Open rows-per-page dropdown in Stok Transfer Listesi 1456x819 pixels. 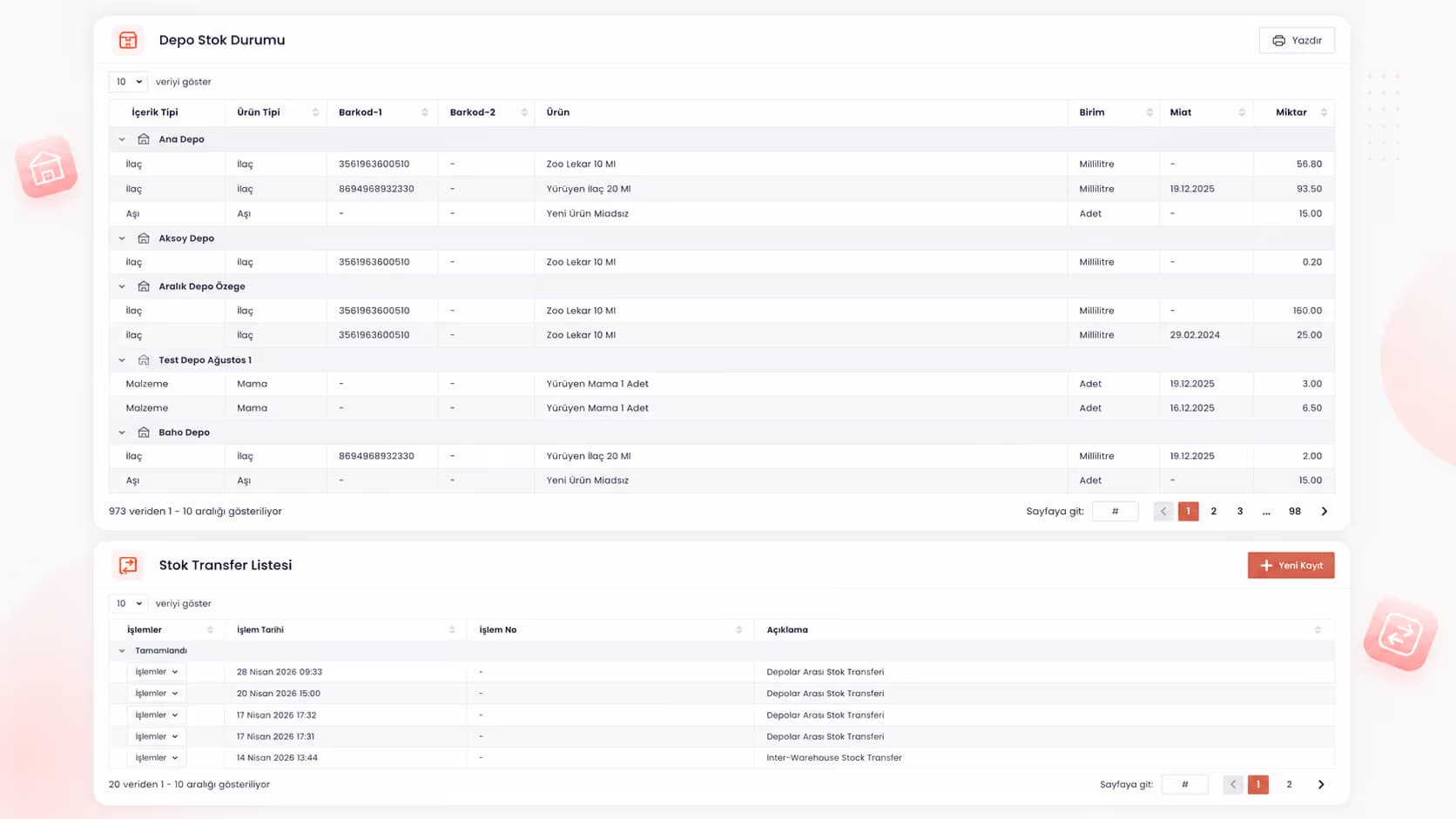[x=128, y=604]
